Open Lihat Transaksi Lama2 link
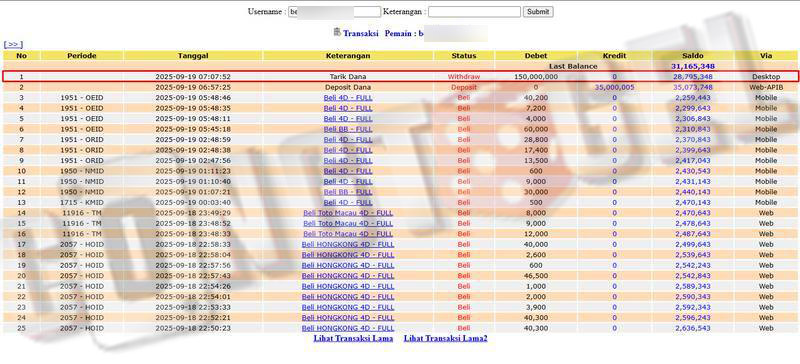Image resolution: width=800 pixels, height=364 pixels. coord(445,338)
